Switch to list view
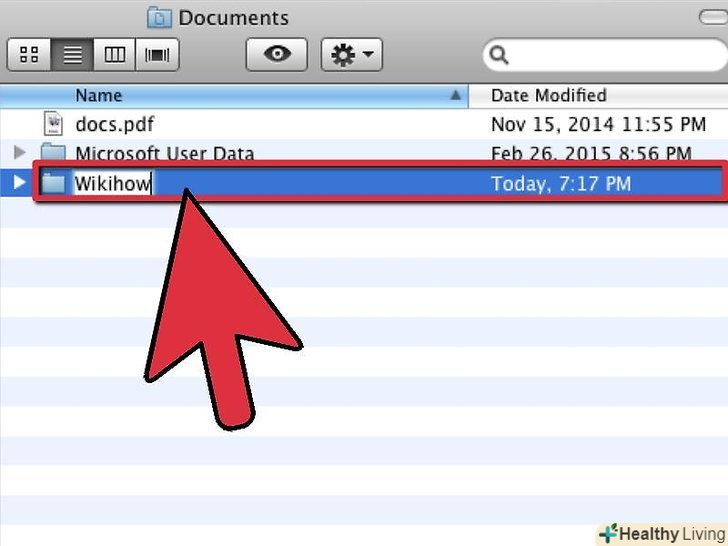Viewport: 728px width, 546px height. (72, 55)
